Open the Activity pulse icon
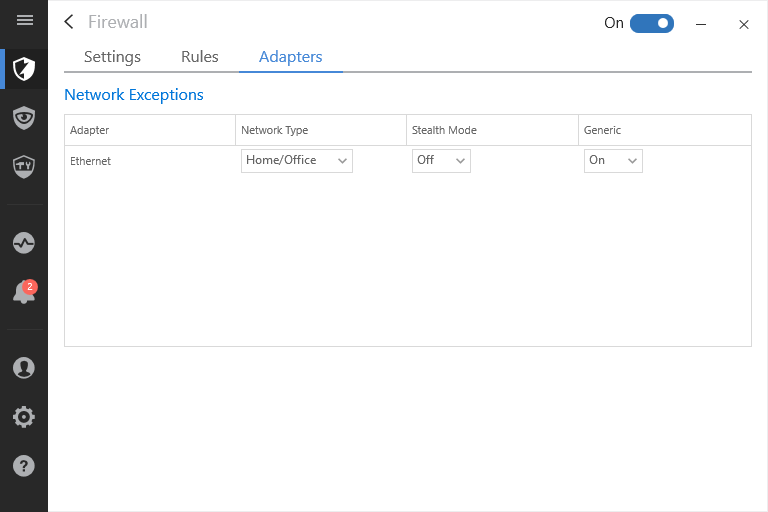Screen dimensions: 768x512 tap(24, 243)
